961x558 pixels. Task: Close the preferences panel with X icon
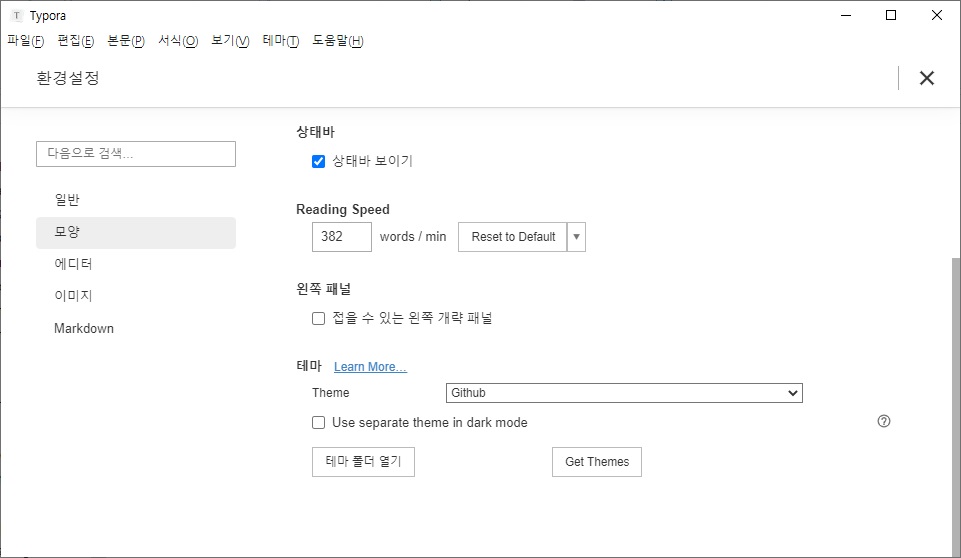pos(927,78)
